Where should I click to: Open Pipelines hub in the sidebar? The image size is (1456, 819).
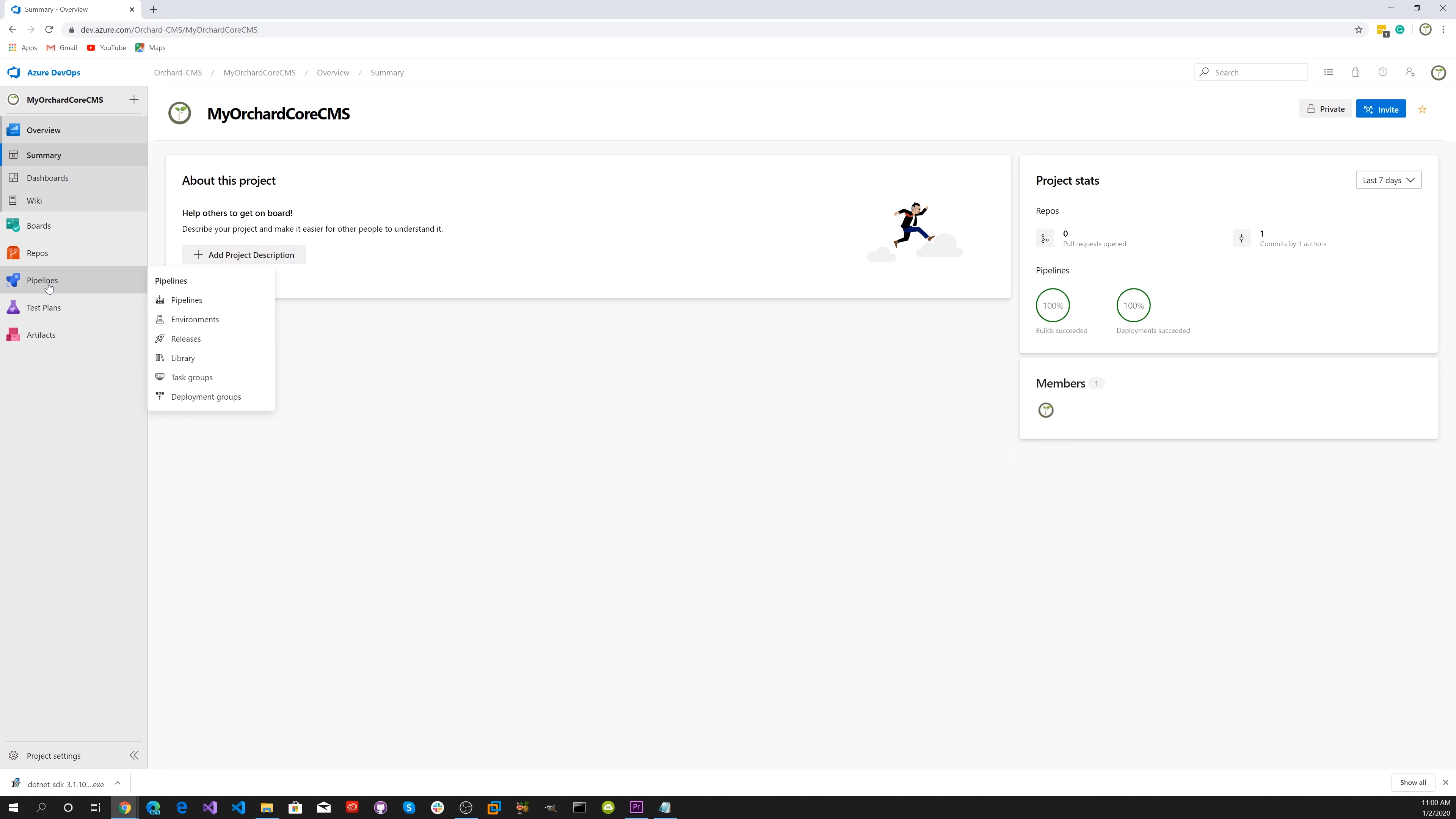coord(74,280)
